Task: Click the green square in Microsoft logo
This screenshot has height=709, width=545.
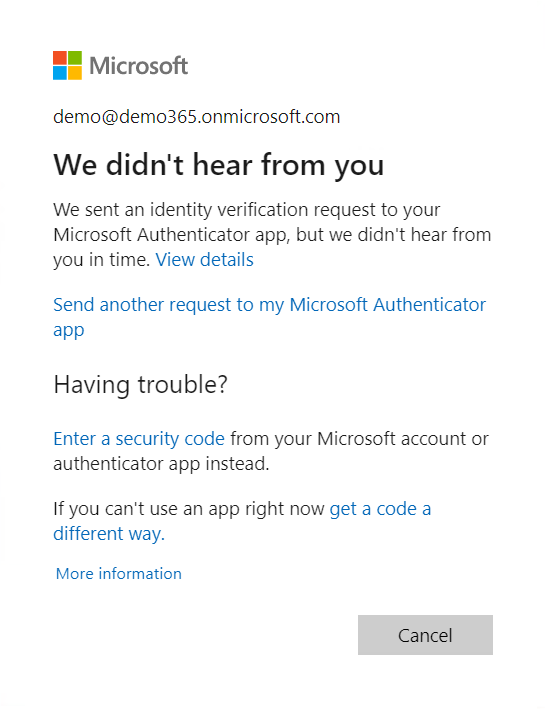Action: [75, 58]
